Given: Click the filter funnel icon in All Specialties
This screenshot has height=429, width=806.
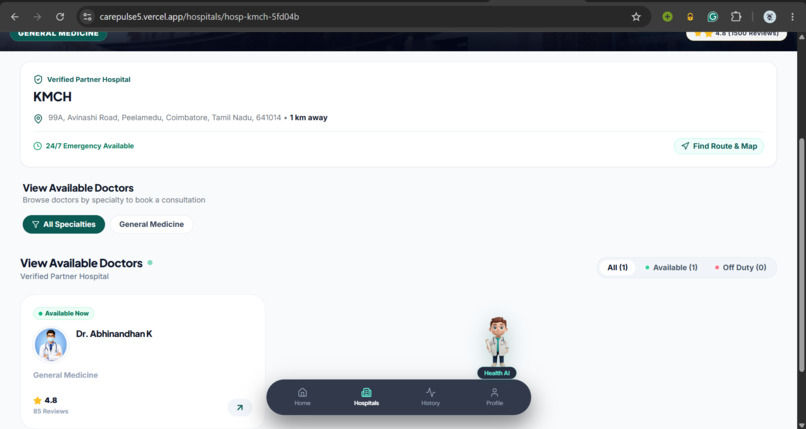Looking at the screenshot, I should (35, 225).
